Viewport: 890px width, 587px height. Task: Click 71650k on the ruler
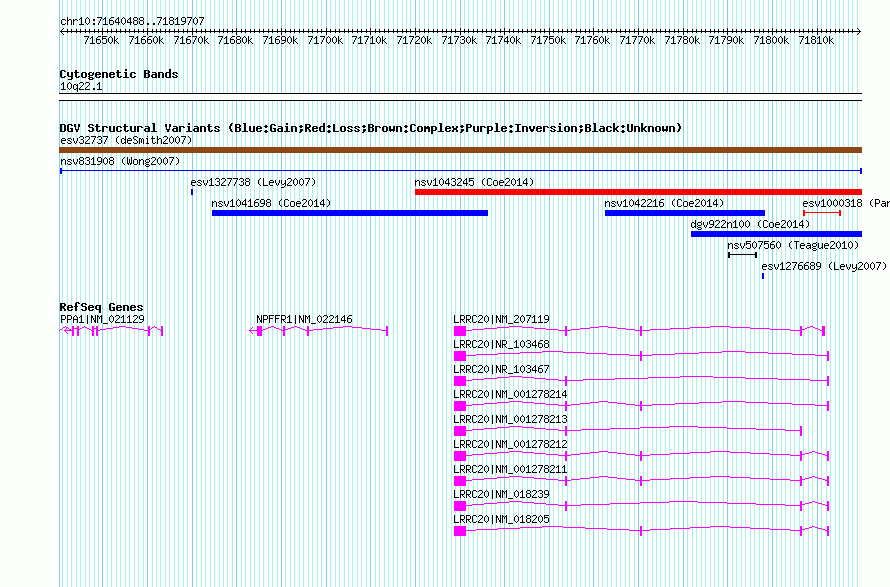[x=101, y=40]
